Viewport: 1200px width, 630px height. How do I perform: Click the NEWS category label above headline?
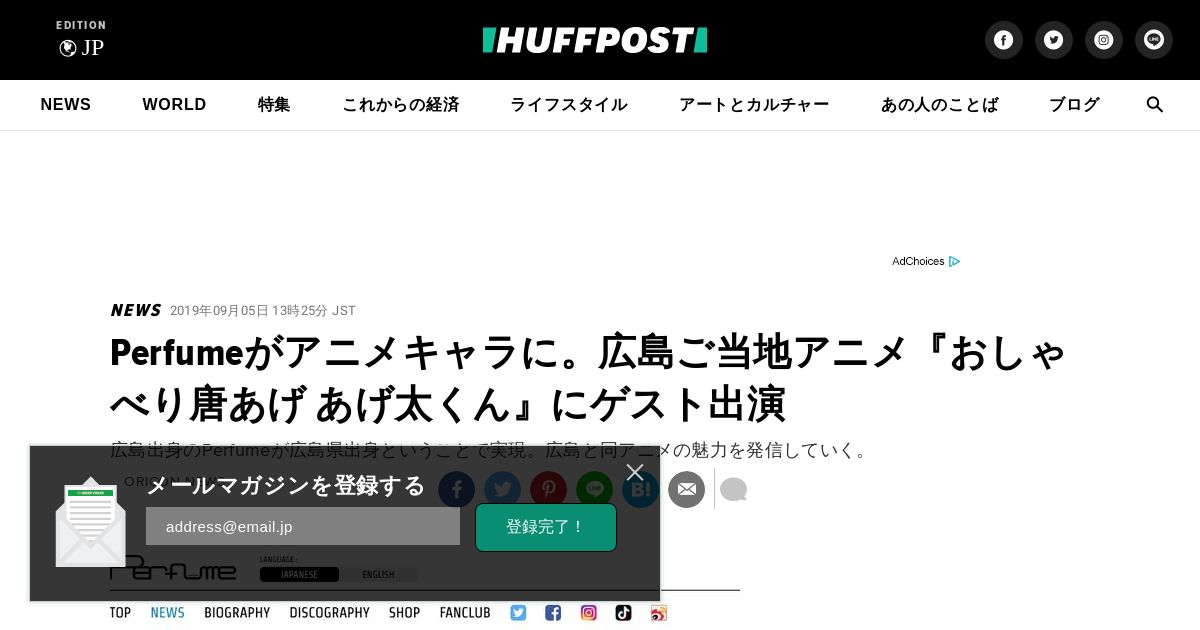[136, 310]
